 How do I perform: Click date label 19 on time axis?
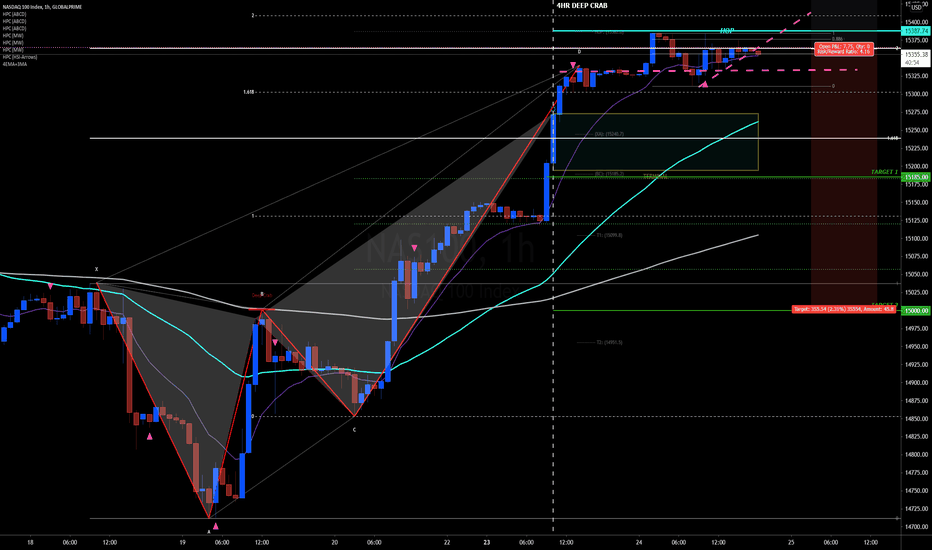pos(182,542)
